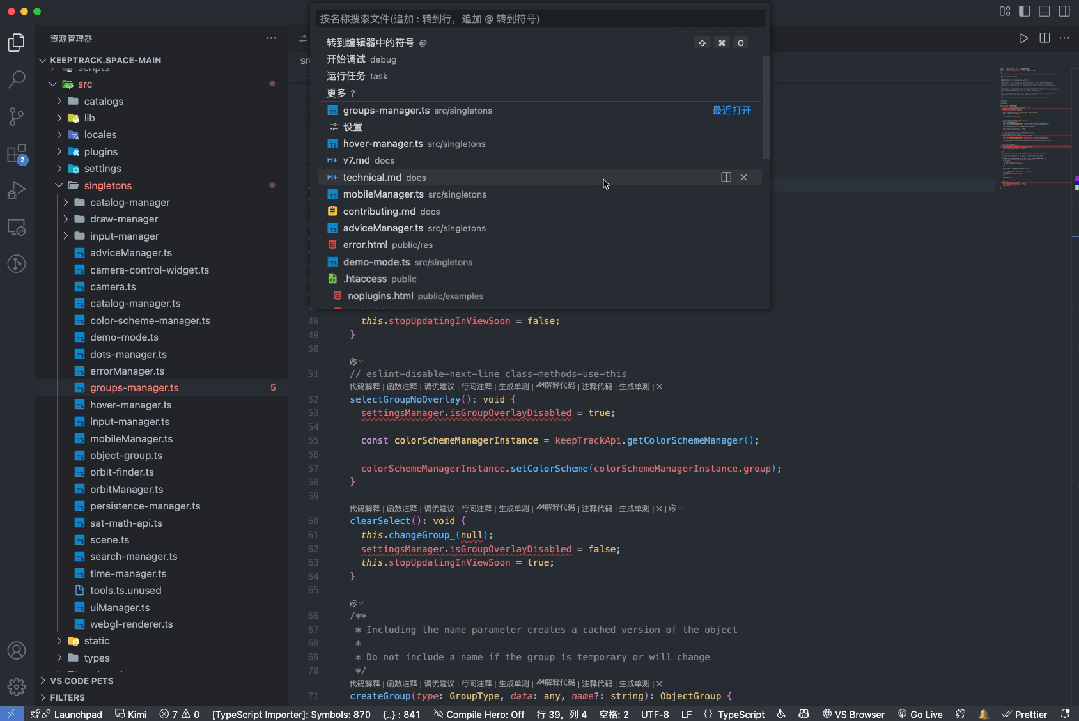Screen dimensions: 1079x721
Task: Expand the catalogs folder
Action: pyautogui.click(x=162, y=101)
